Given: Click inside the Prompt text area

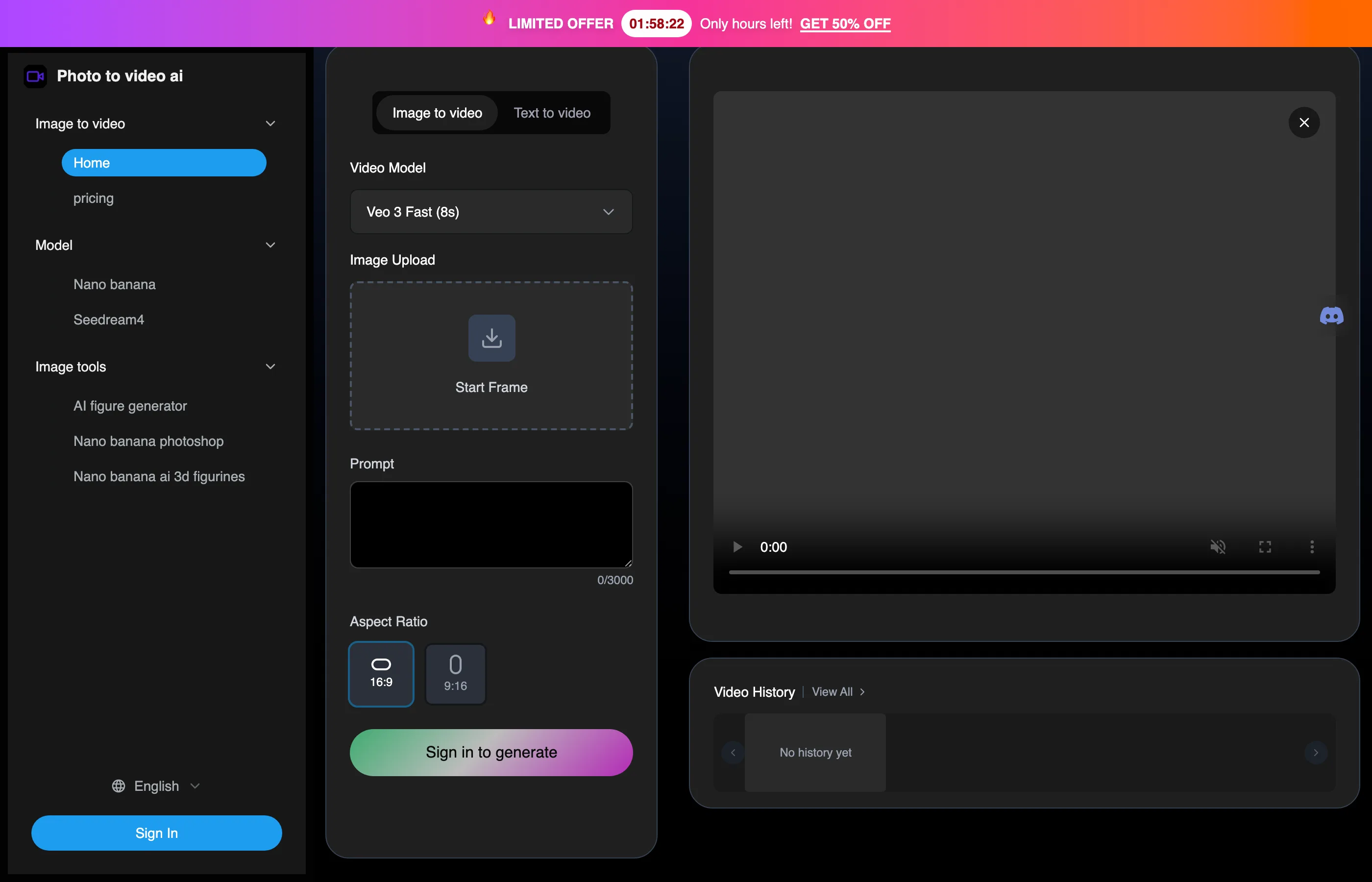Looking at the screenshot, I should click(x=491, y=524).
